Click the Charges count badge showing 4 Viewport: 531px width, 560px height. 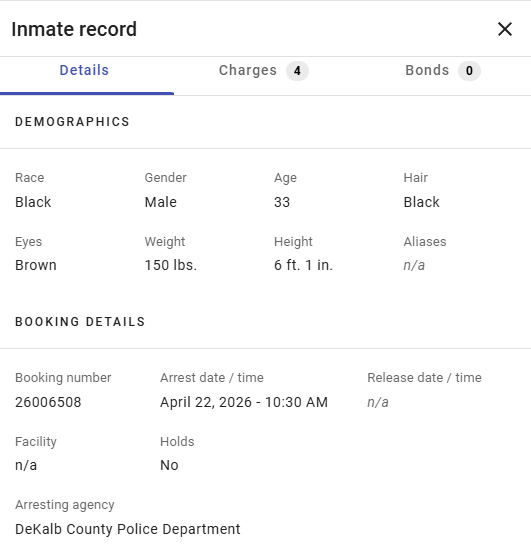click(x=297, y=71)
